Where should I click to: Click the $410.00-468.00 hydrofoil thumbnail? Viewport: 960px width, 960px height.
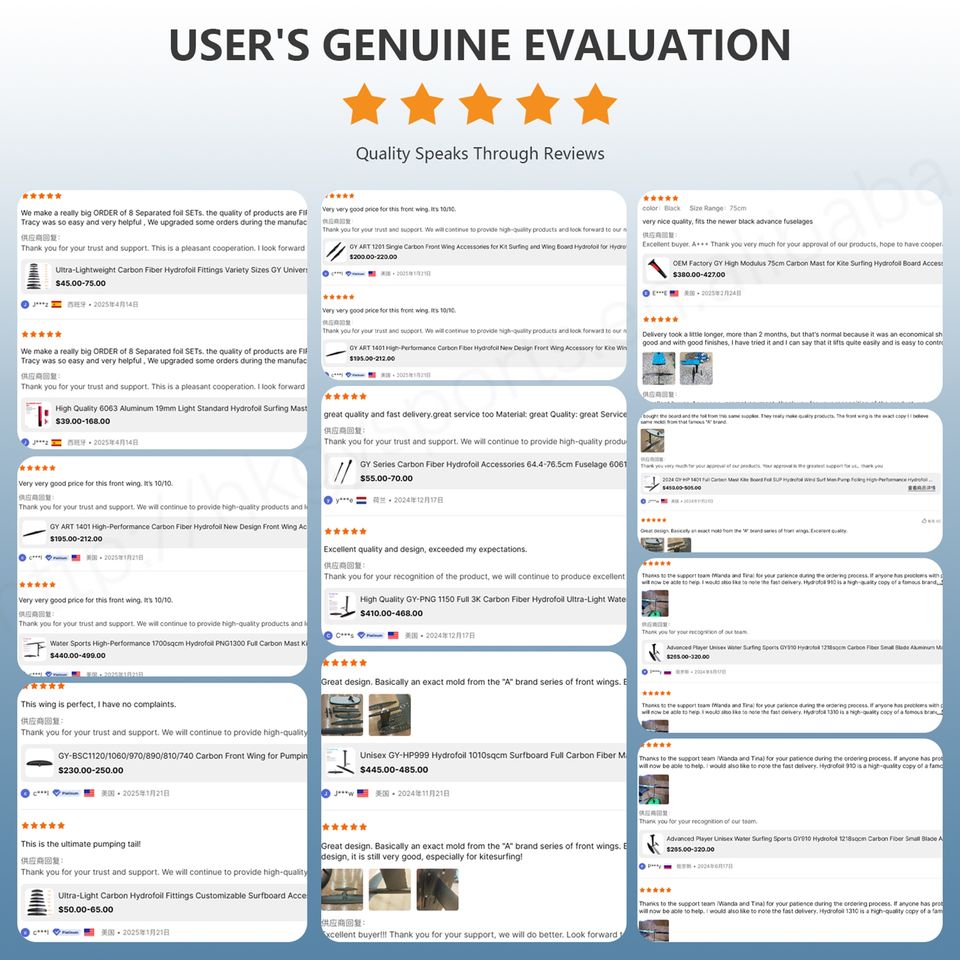pyautogui.click(x=341, y=606)
